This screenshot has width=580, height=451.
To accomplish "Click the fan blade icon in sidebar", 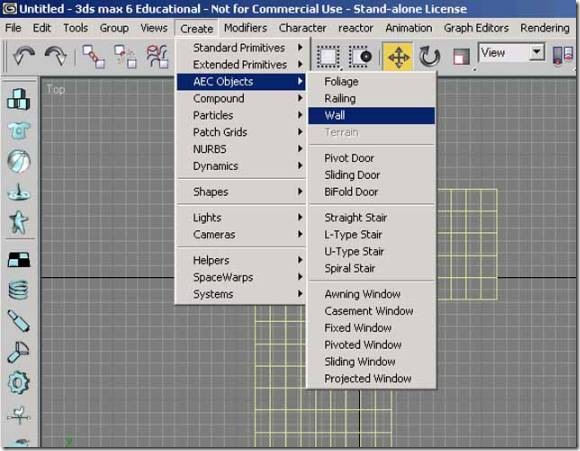I will point(18,351).
